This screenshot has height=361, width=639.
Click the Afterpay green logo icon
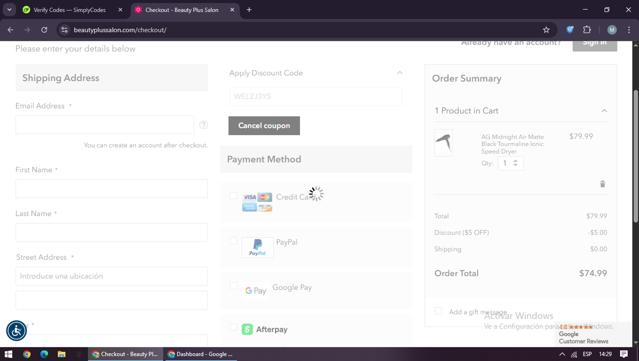[x=247, y=329]
